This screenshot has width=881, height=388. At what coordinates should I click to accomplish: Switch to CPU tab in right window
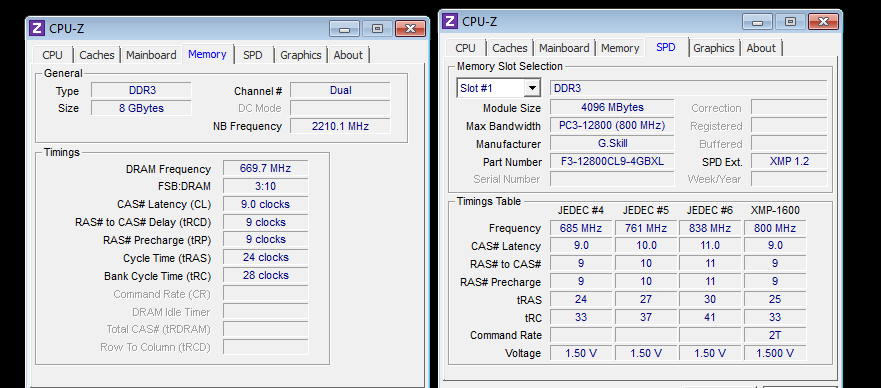click(465, 48)
